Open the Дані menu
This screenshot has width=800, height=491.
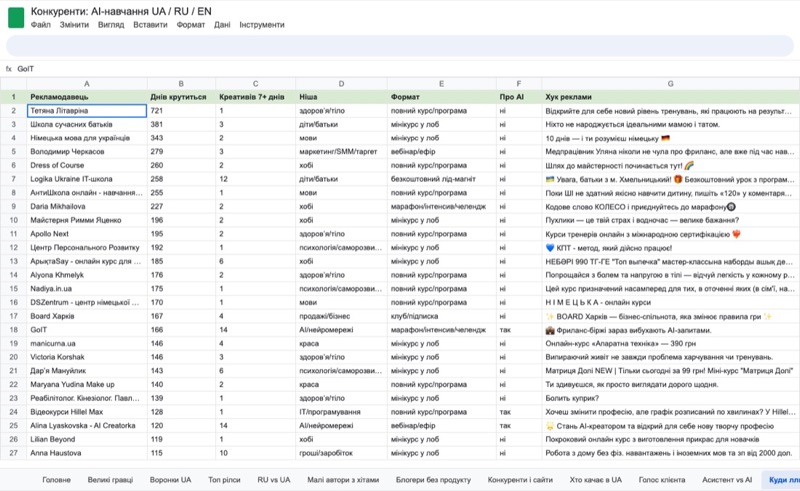[x=222, y=24]
